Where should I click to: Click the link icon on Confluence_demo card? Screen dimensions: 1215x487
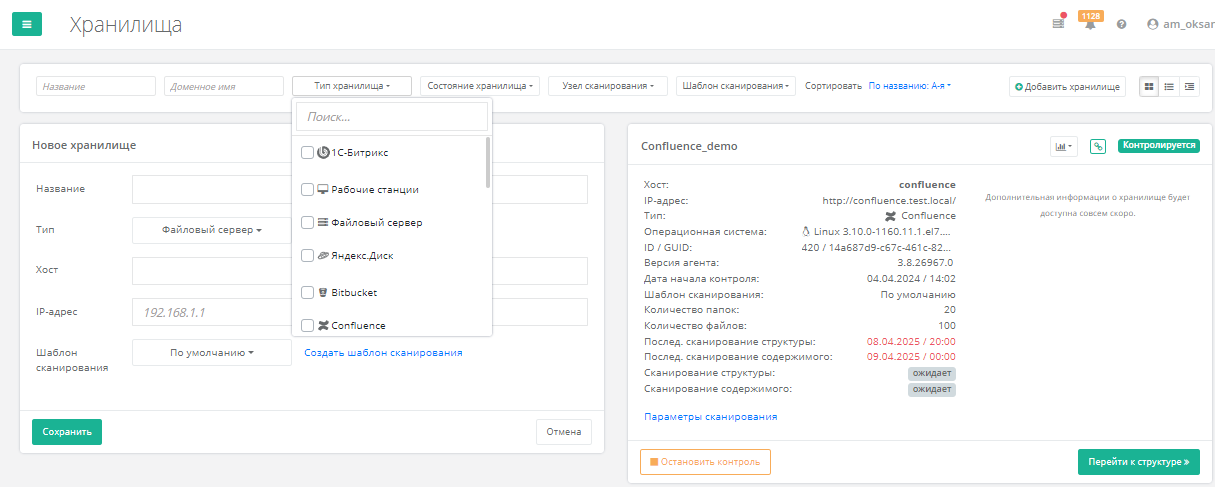click(x=1098, y=146)
